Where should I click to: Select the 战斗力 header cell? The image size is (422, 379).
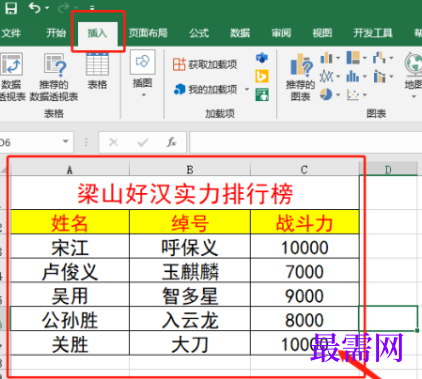pos(304,222)
